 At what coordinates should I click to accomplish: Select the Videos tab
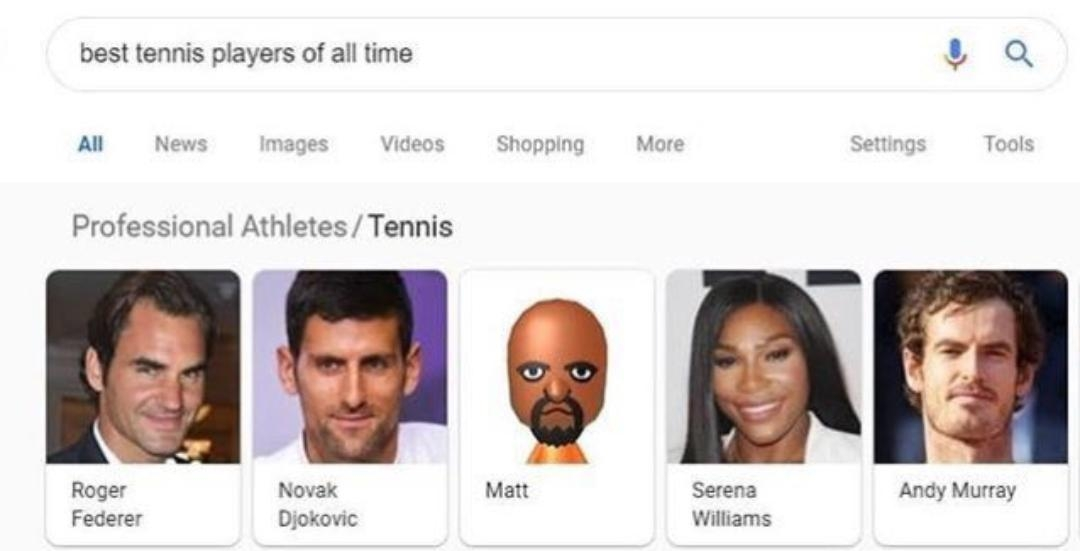pyautogui.click(x=412, y=144)
